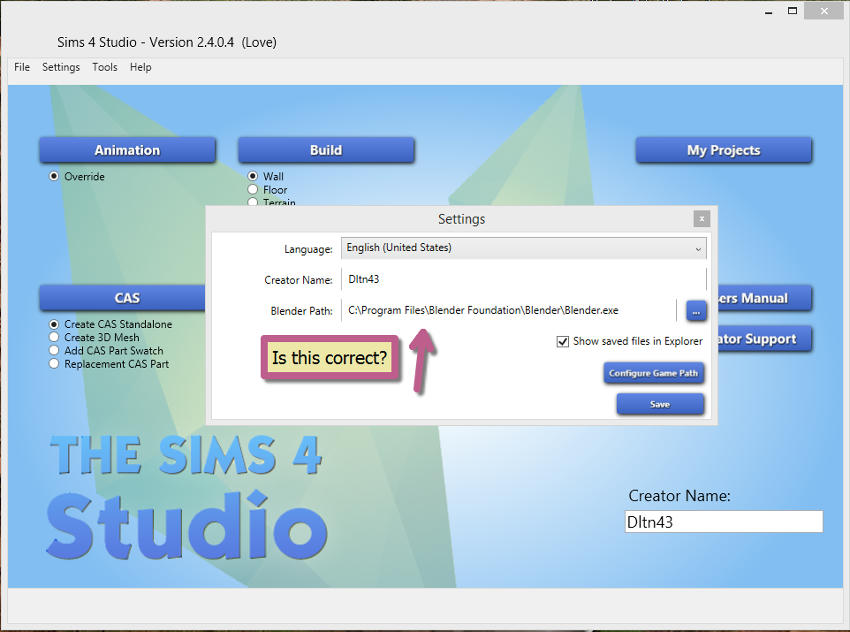
Task: Click Configure Game Path button
Action: 653,373
